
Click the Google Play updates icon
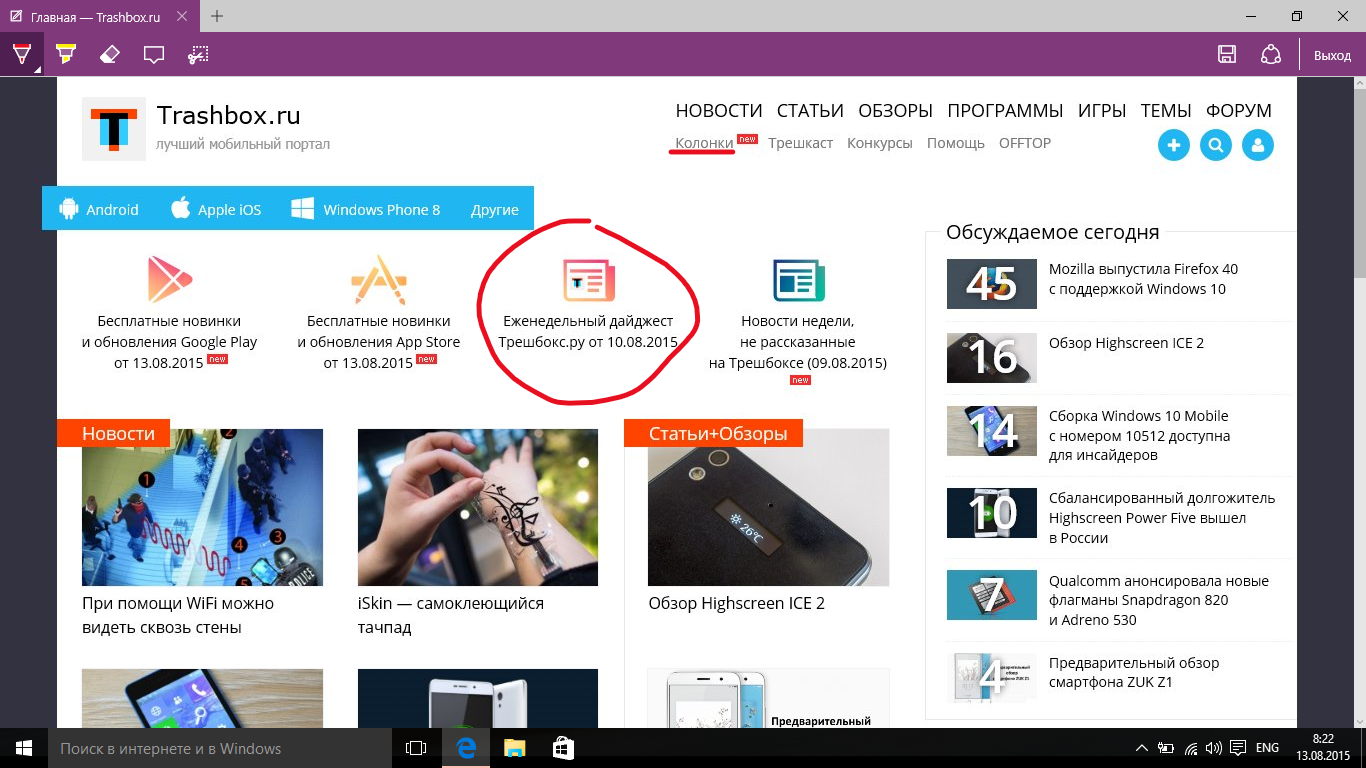point(169,280)
